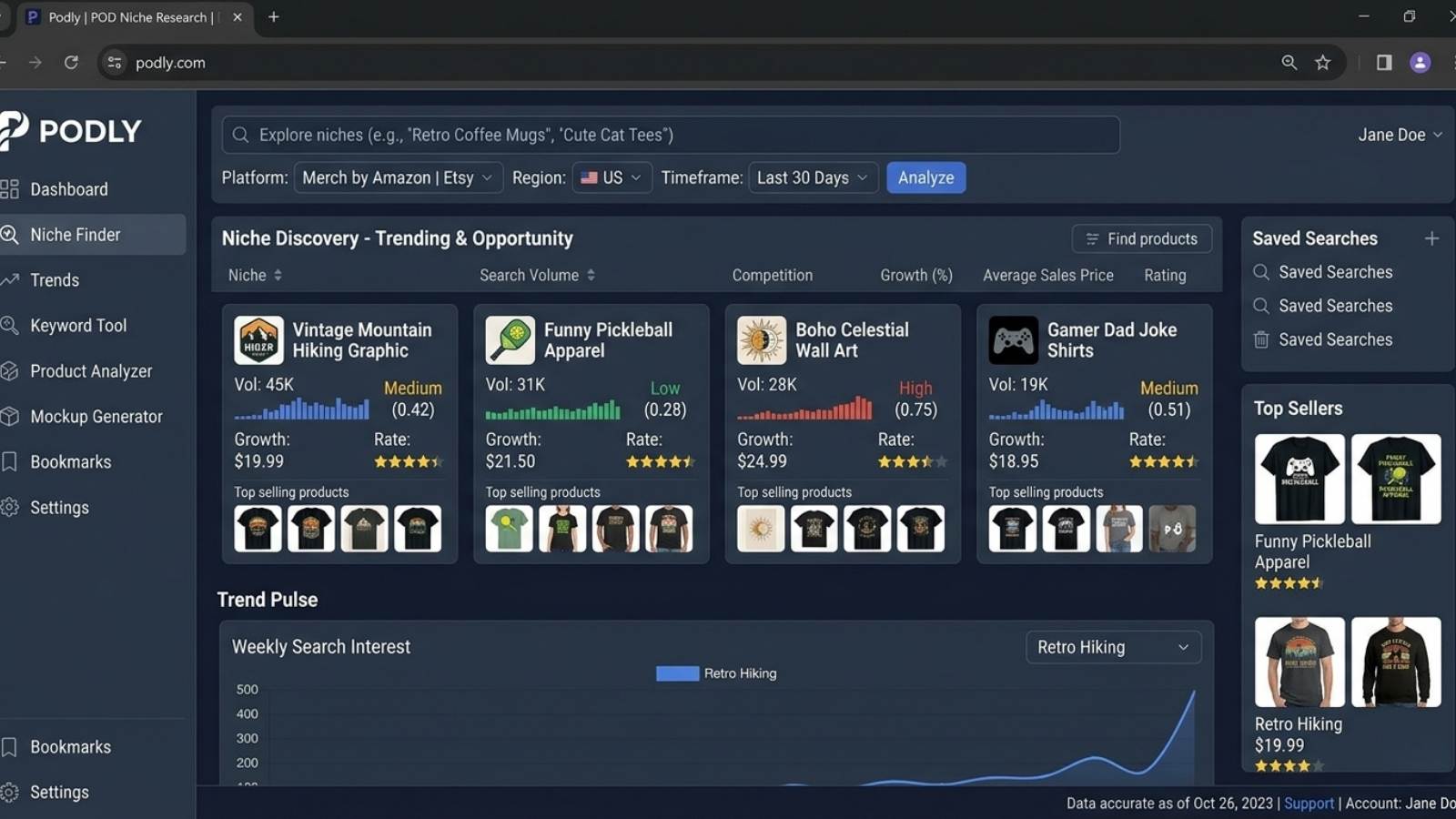The image size is (1456, 819).
Task: Click the Growth (%) column header
Action: point(916,275)
